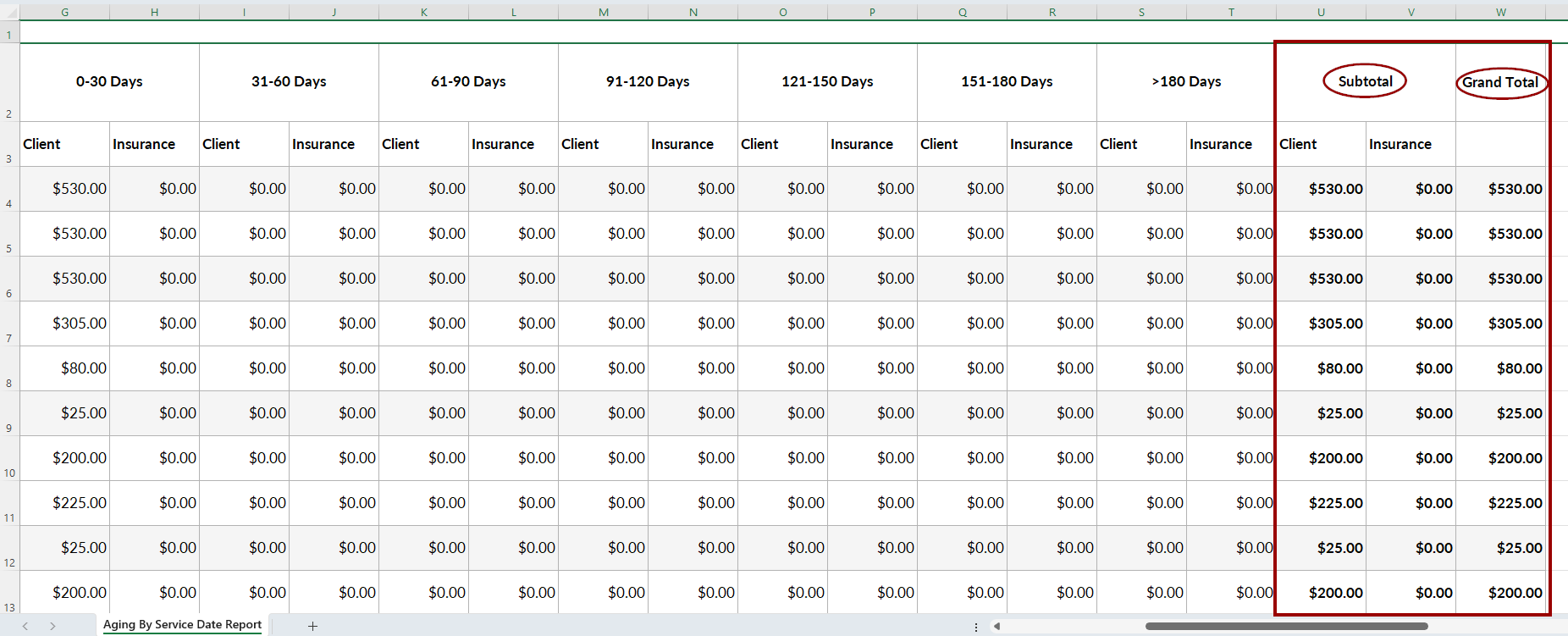Click the >180 Days header cell
The width and height of the screenshot is (1568, 636).
[x=1186, y=81]
